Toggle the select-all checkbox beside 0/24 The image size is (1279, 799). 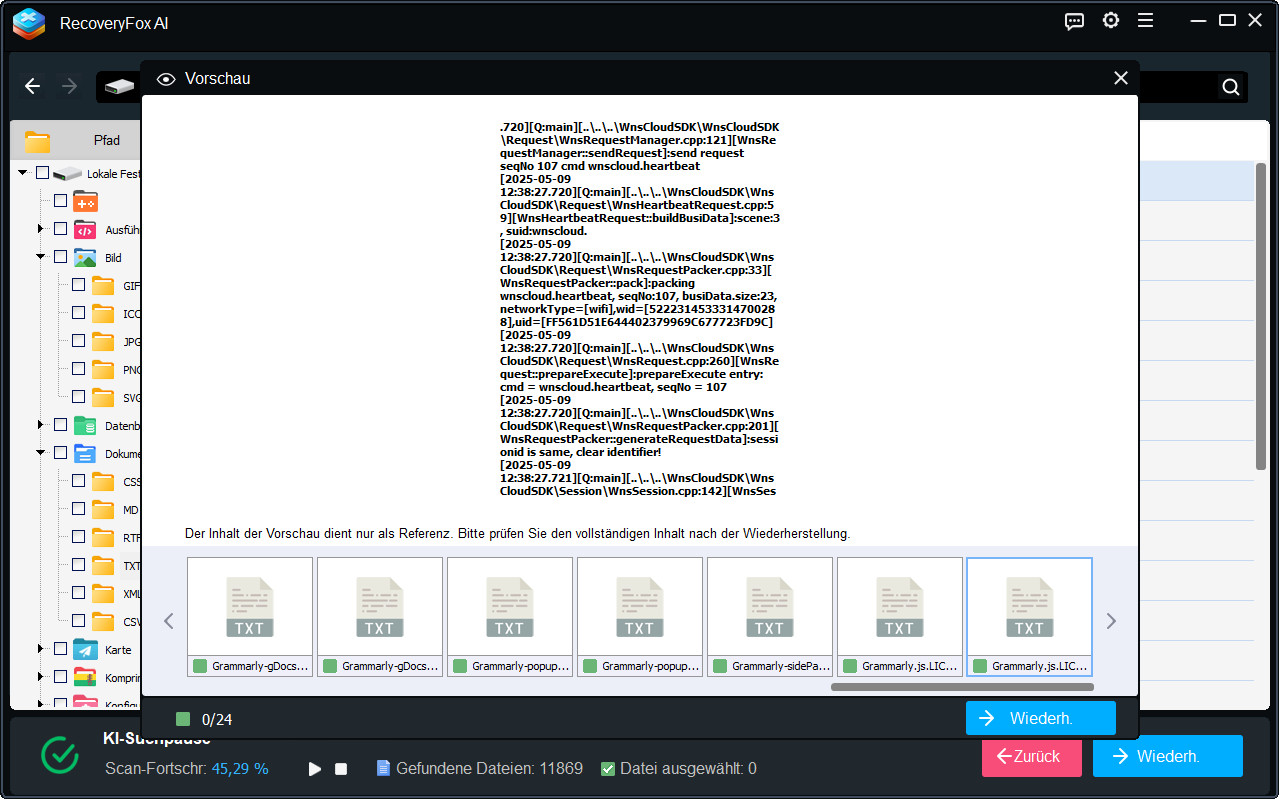pos(182,719)
